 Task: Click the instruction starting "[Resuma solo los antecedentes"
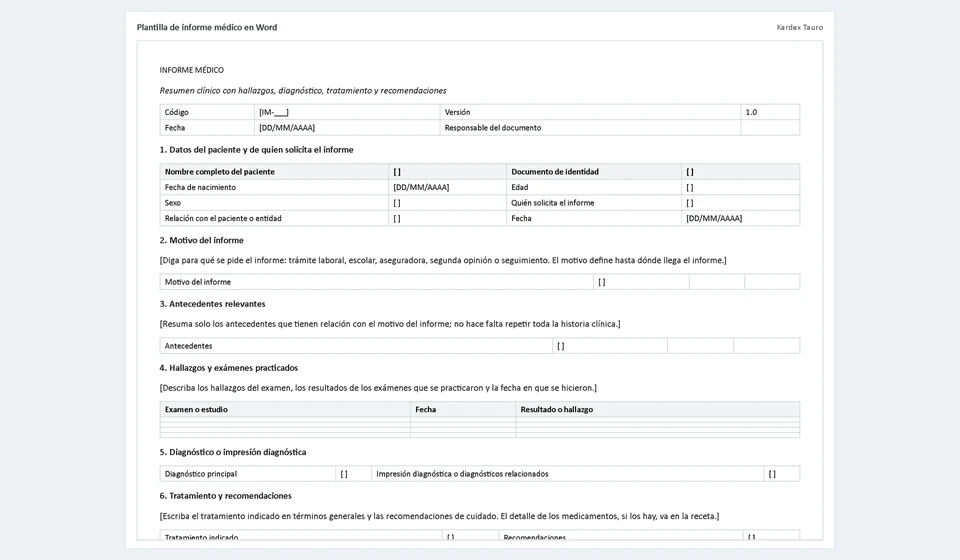click(390, 324)
